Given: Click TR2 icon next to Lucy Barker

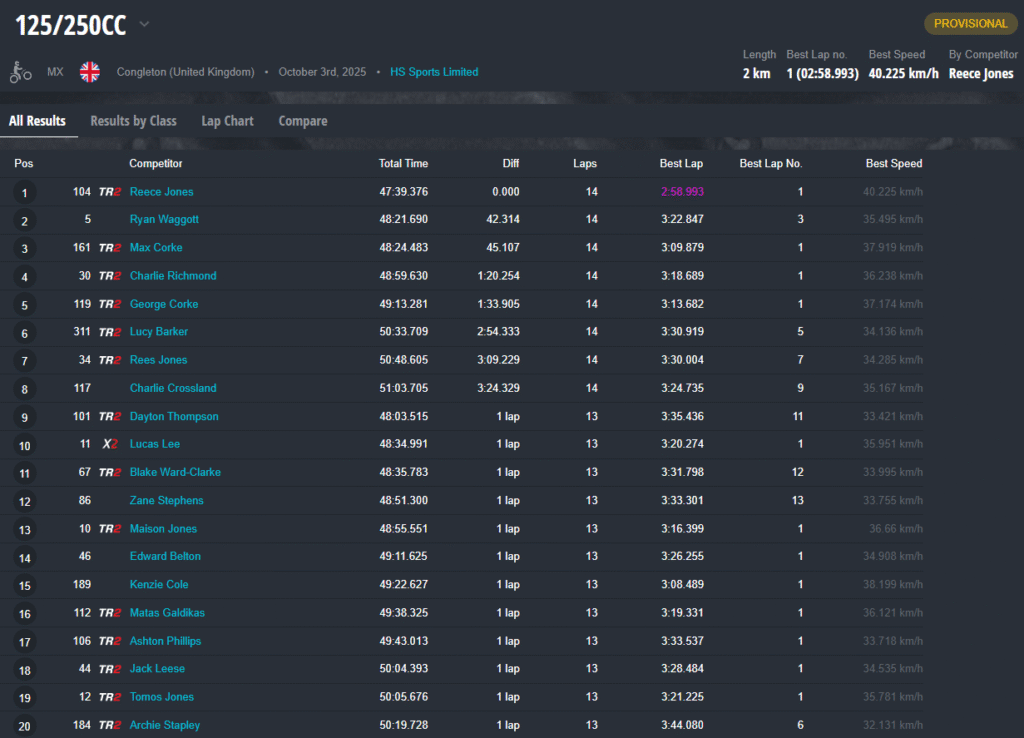Looking at the screenshot, I should 110,332.
